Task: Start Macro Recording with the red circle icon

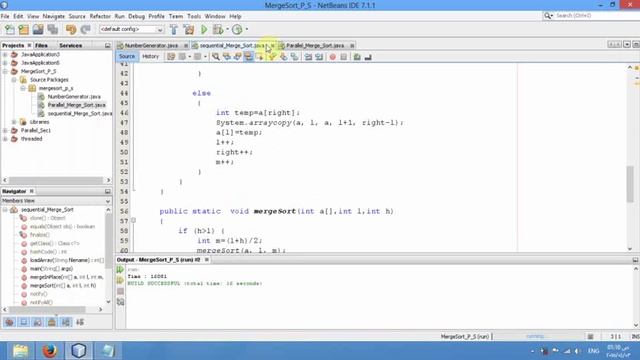Action: pos(333,57)
